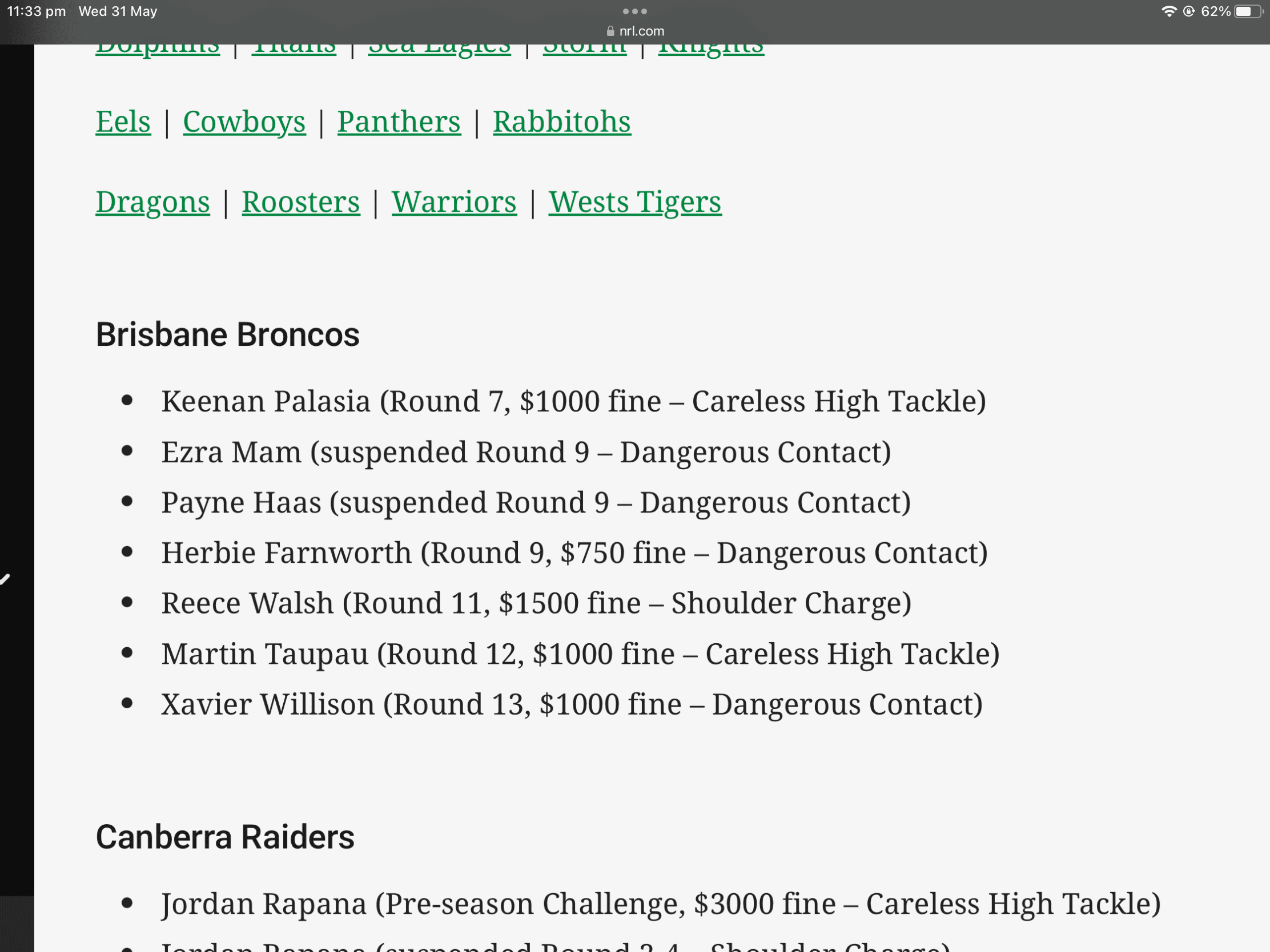Open the Rabbitohs link

point(562,122)
